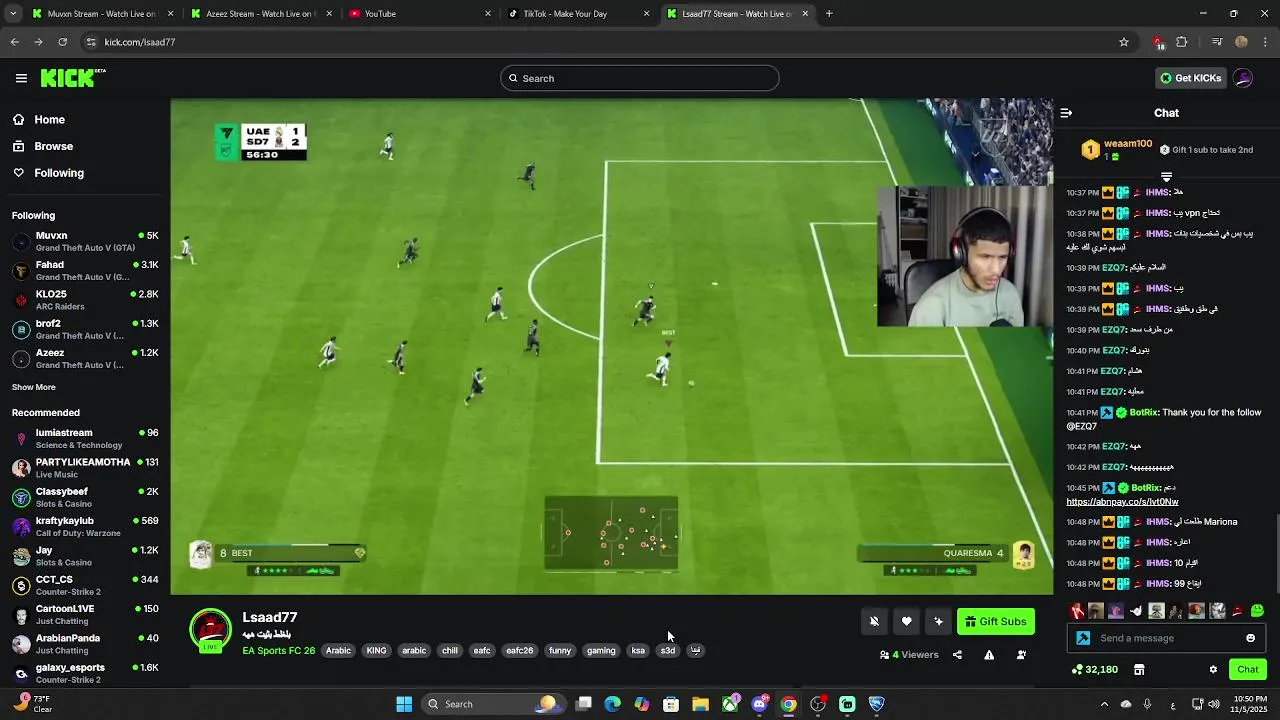Image resolution: width=1280 pixels, height=720 pixels.
Task: Select the ksa tag
Action: (638, 651)
